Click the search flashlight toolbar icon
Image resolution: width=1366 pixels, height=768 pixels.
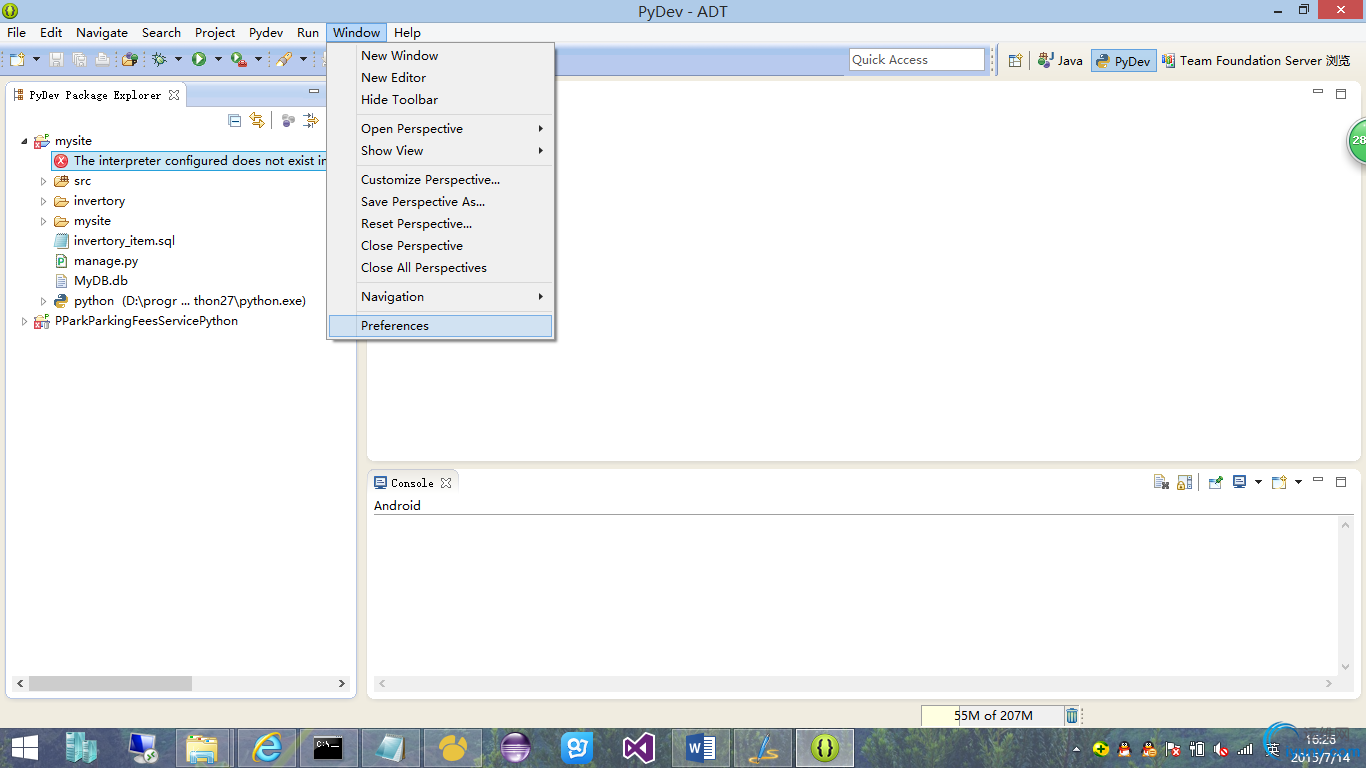click(284, 60)
